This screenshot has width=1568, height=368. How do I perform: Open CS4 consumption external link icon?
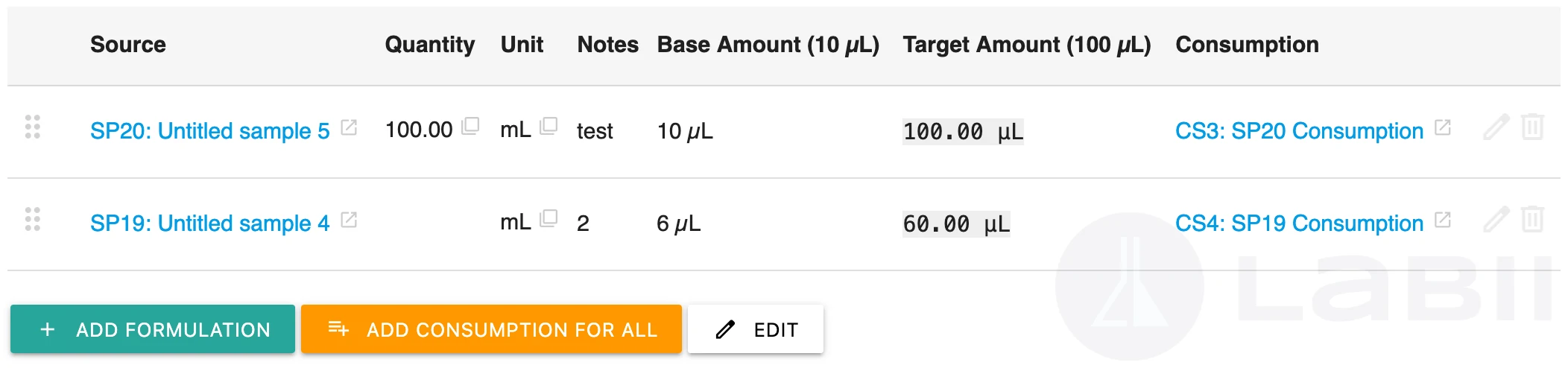coord(1443,220)
